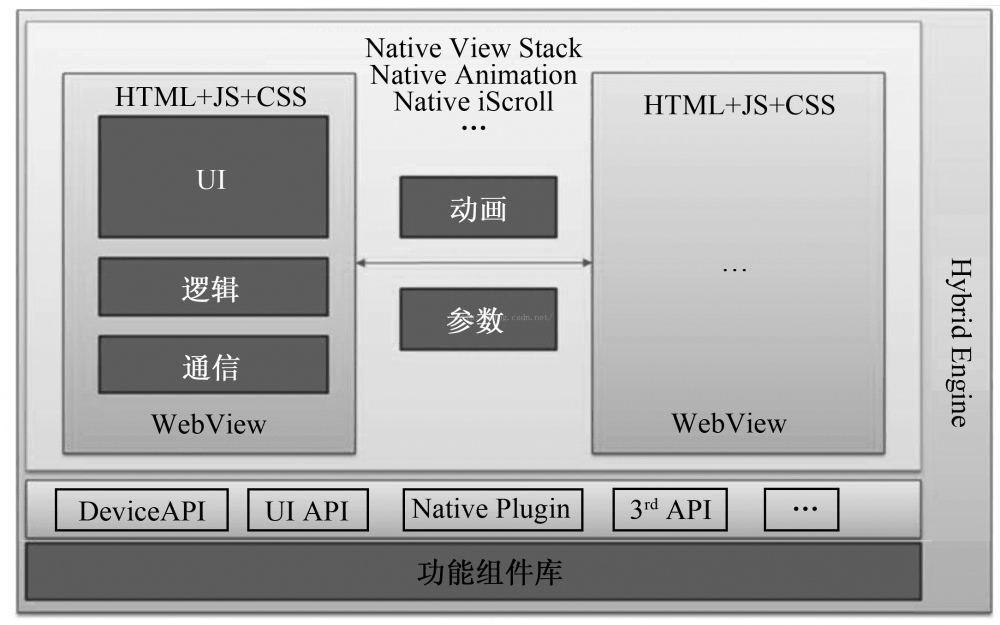Image resolution: width=1000 pixels, height=625 pixels.
Task: Select the 逻辑 block
Action: [213, 288]
